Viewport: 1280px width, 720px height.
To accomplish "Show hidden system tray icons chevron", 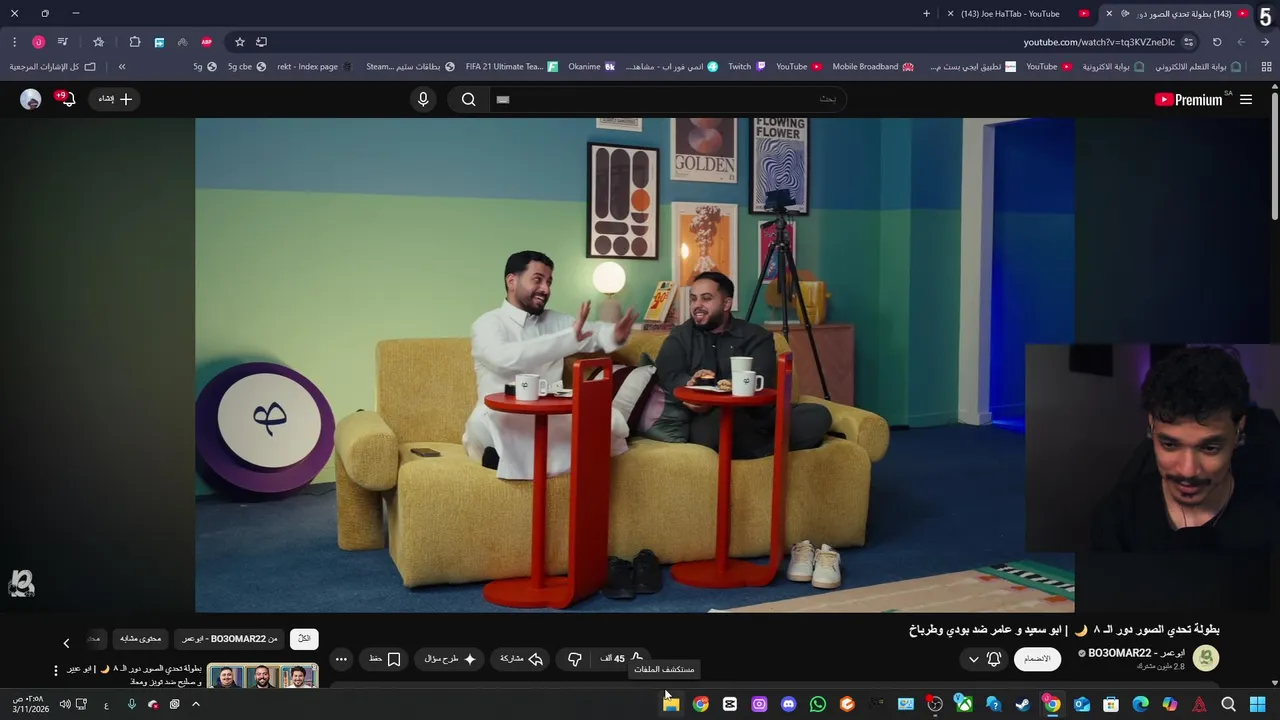I will click(x=196, y=704).
